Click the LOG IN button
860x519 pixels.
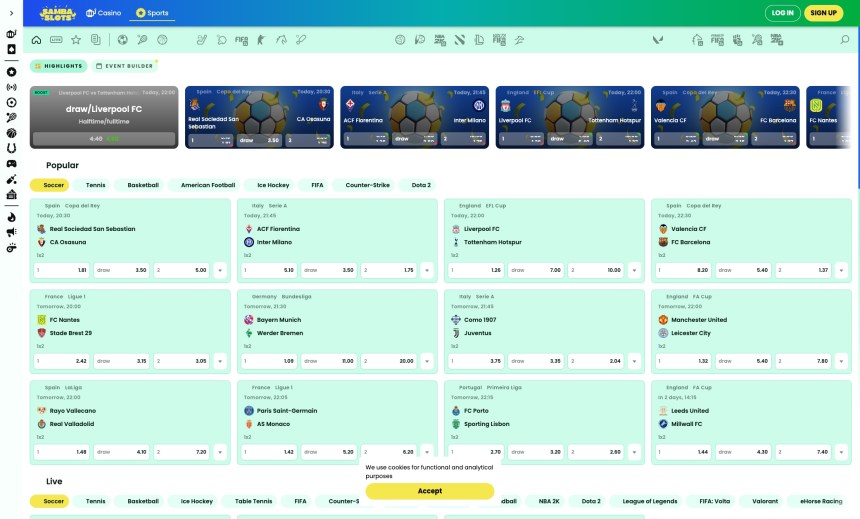click(x=782, y=13)
